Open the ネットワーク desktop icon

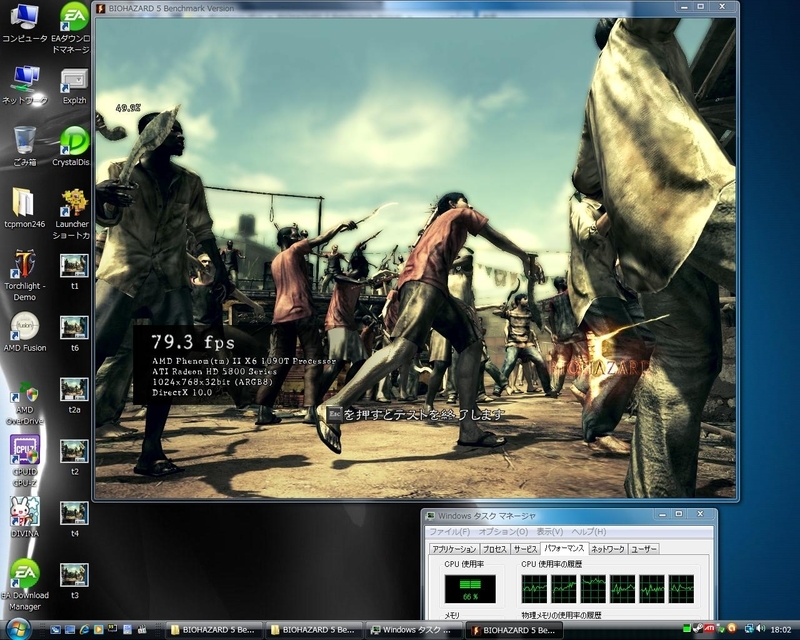tap(24, 85)
